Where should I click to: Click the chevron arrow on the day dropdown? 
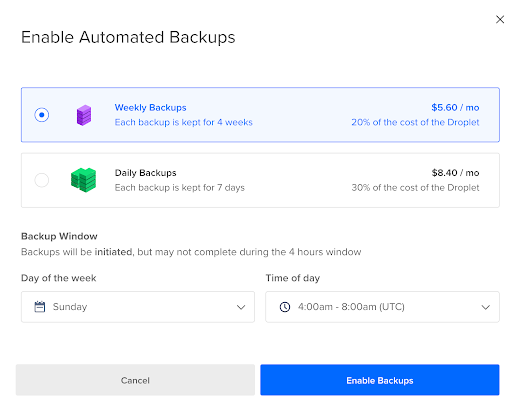click(241, 307)
